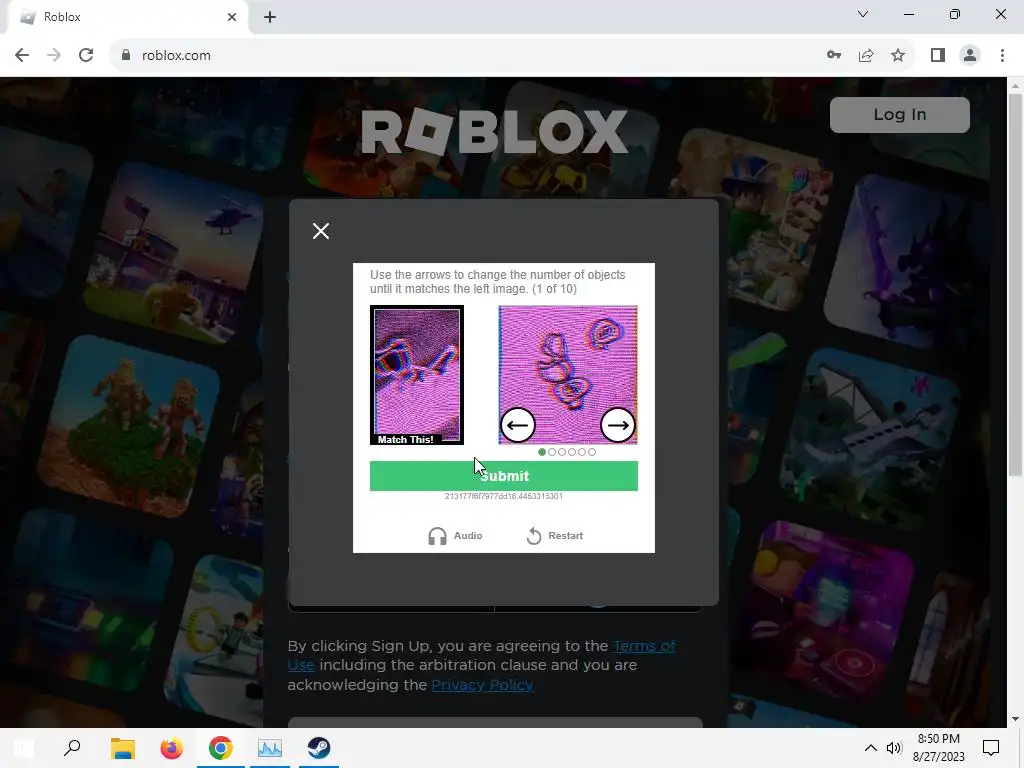
Task: Select the Roblox browser tab
Action: coord(127,17)
